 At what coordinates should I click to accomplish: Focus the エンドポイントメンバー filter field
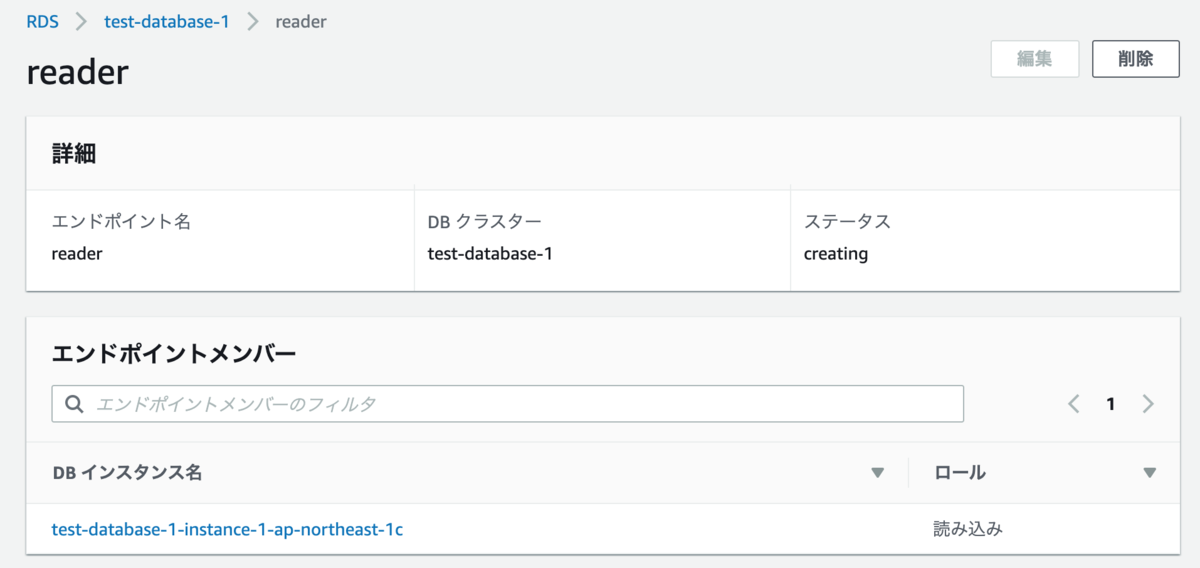point(520,404)
